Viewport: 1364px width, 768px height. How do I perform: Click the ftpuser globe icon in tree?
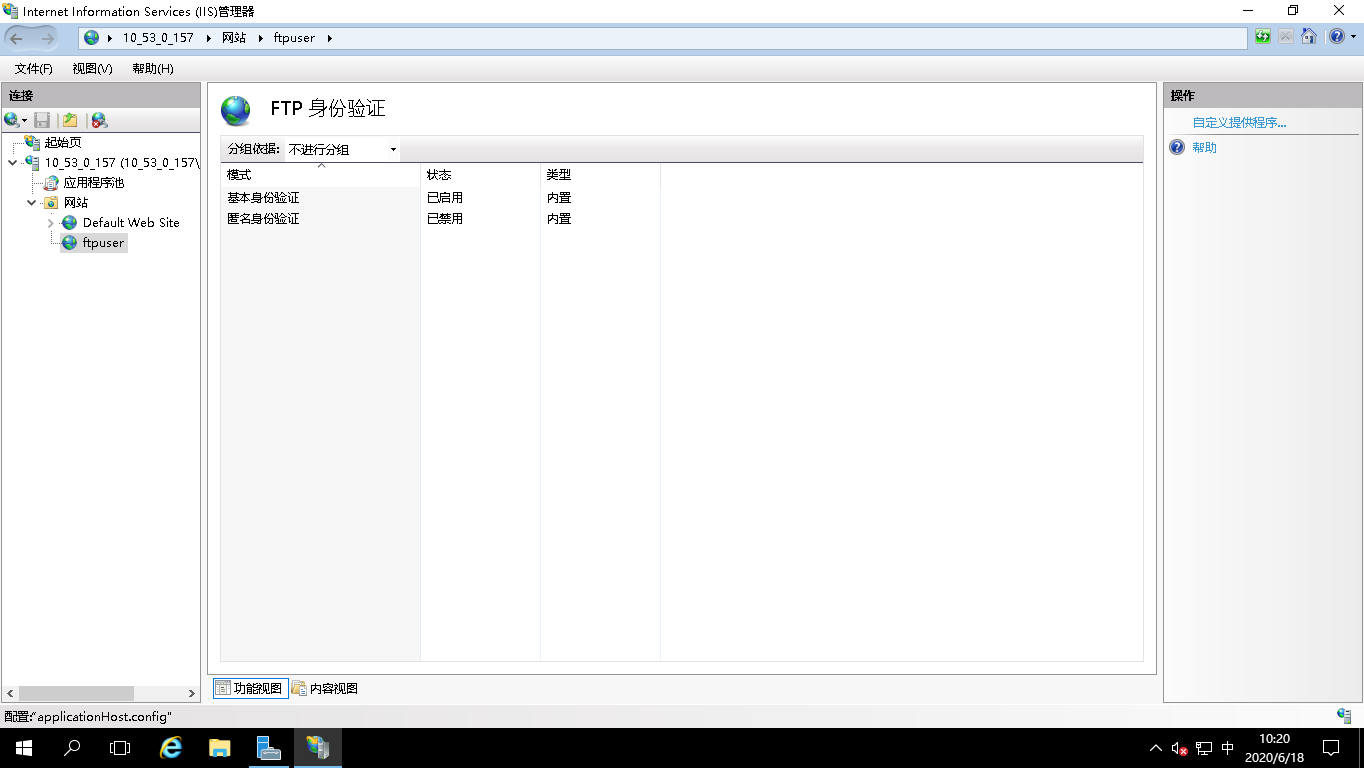(x=70, y=243)
